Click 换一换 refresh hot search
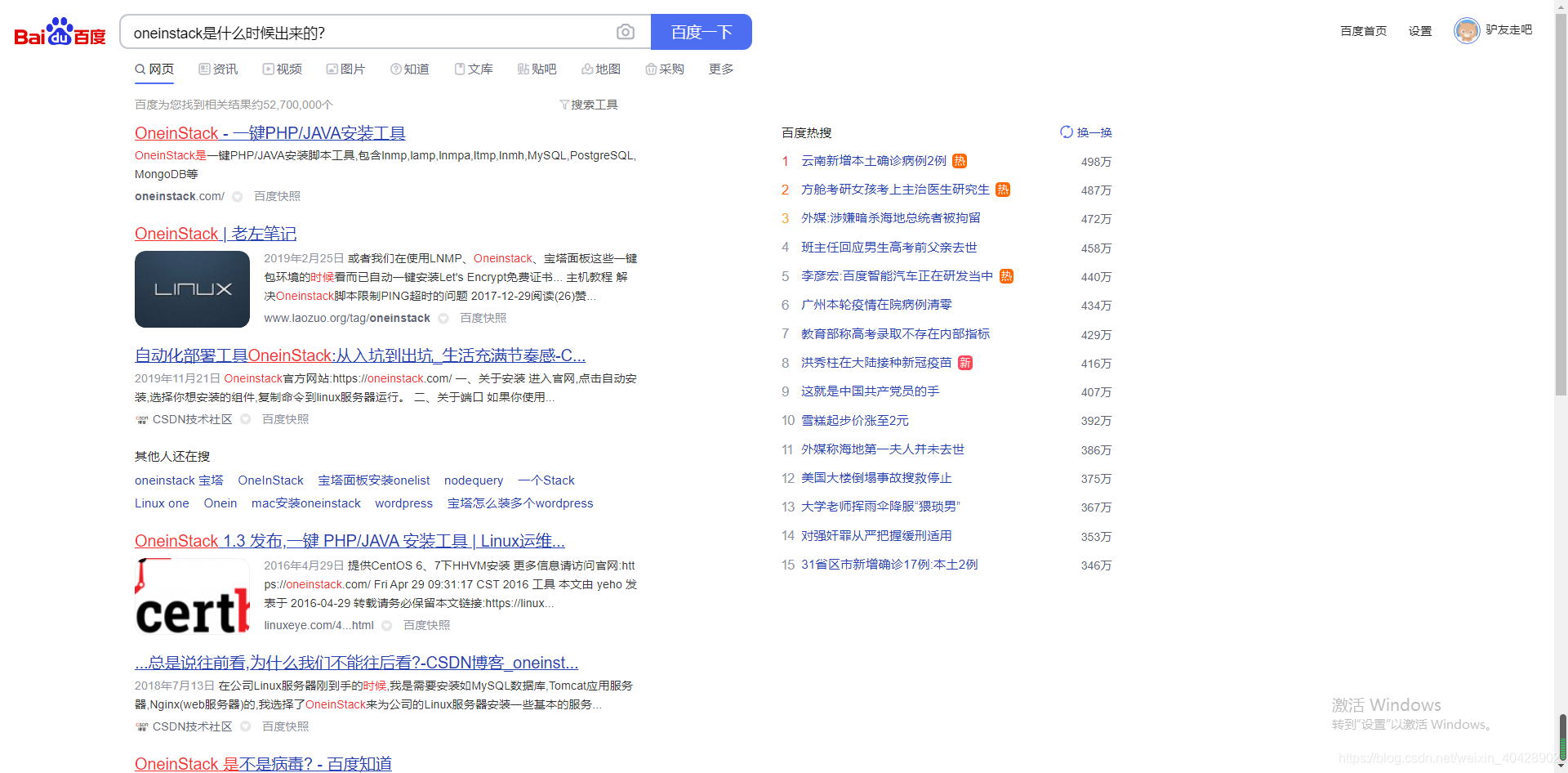 pos(1086,132)
